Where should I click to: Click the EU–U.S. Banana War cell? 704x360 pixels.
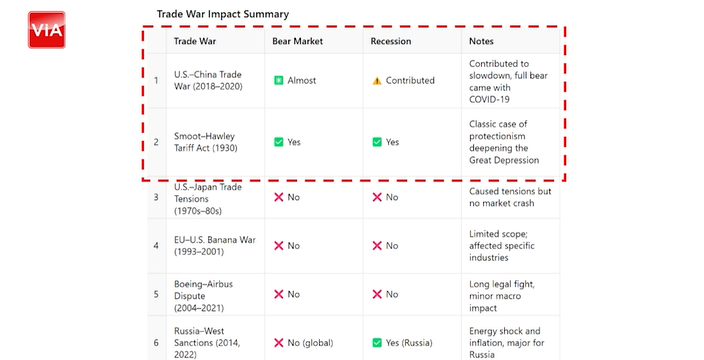(x=216, y=246)
